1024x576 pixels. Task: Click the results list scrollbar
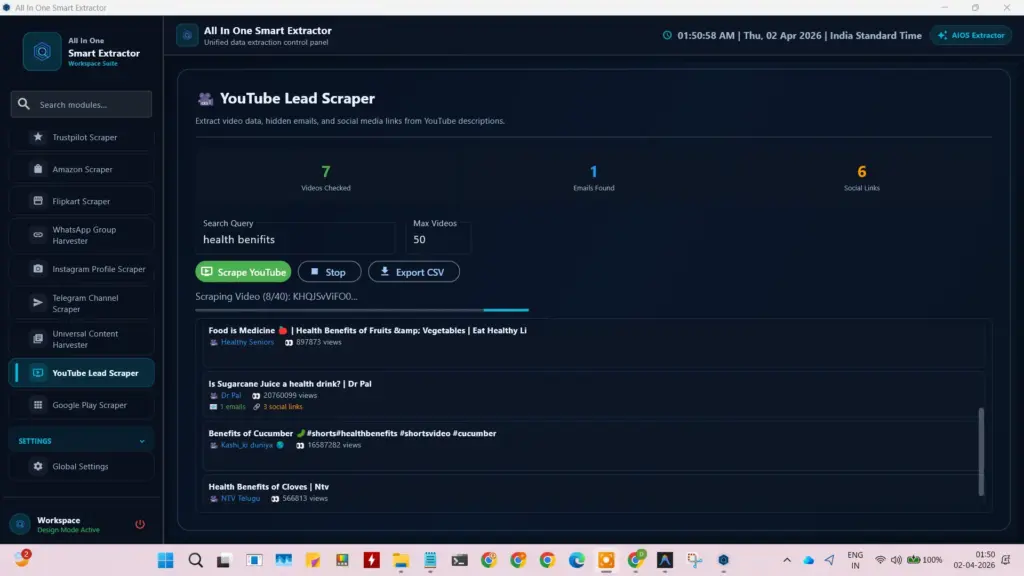coord(981,451)
